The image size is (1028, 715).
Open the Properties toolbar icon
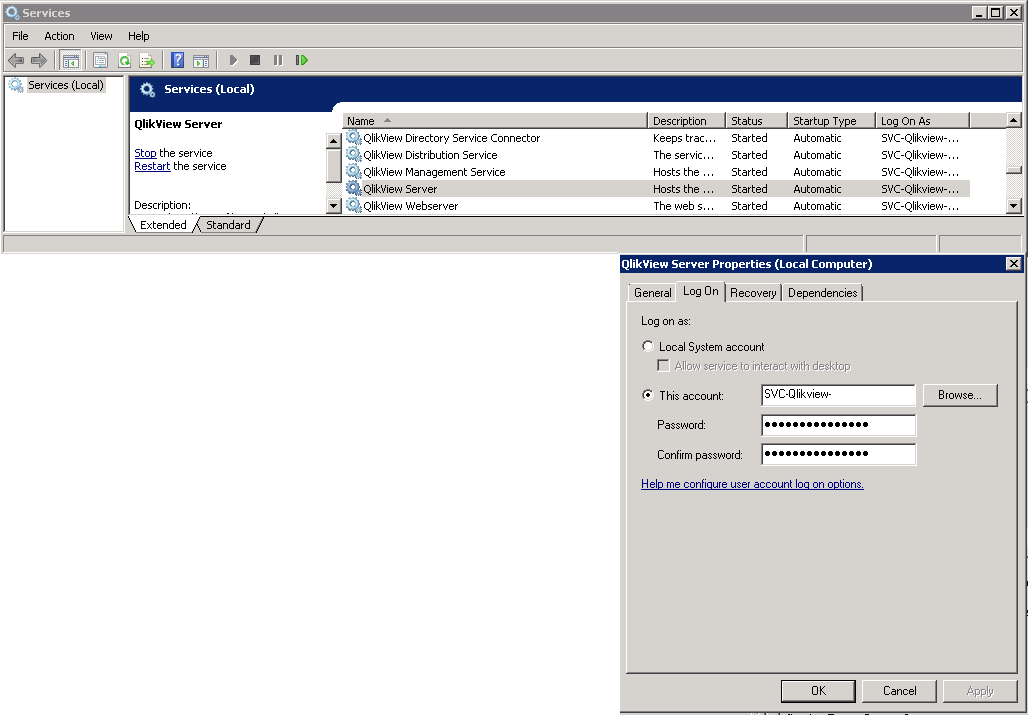[x=100, y=60]
